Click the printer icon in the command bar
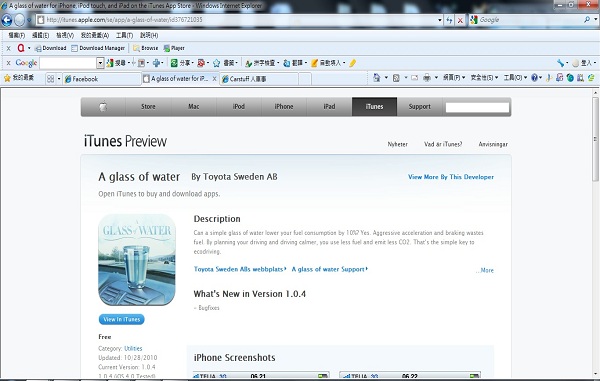This screenshot has height=381, width=600. (x=427, y=78)
